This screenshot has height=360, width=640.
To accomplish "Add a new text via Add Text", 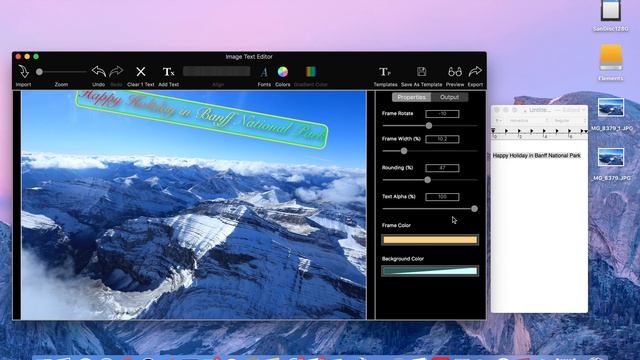I will [169, 72].
